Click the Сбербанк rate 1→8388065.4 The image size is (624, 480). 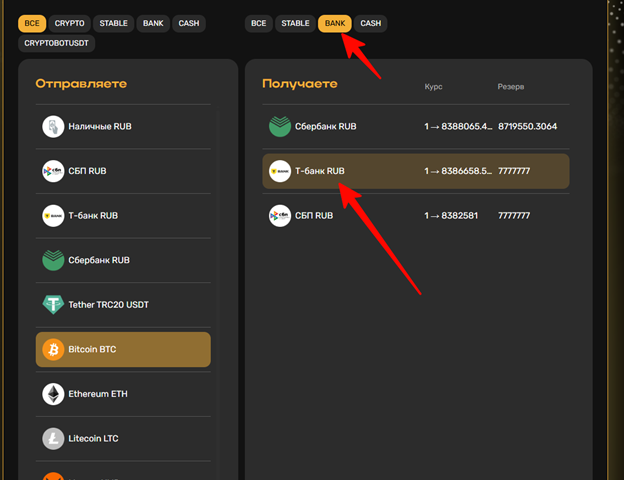coord(458,127)
